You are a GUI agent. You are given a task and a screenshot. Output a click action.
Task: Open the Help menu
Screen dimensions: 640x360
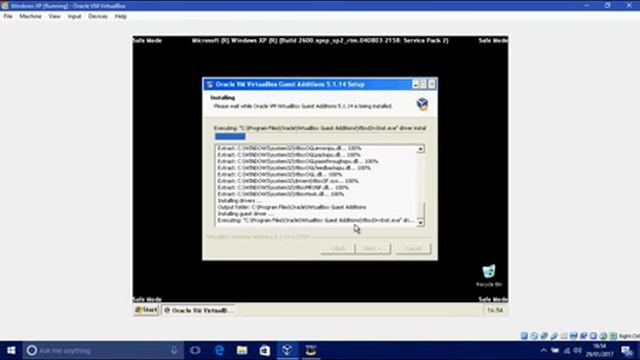(x=120, y=16)
